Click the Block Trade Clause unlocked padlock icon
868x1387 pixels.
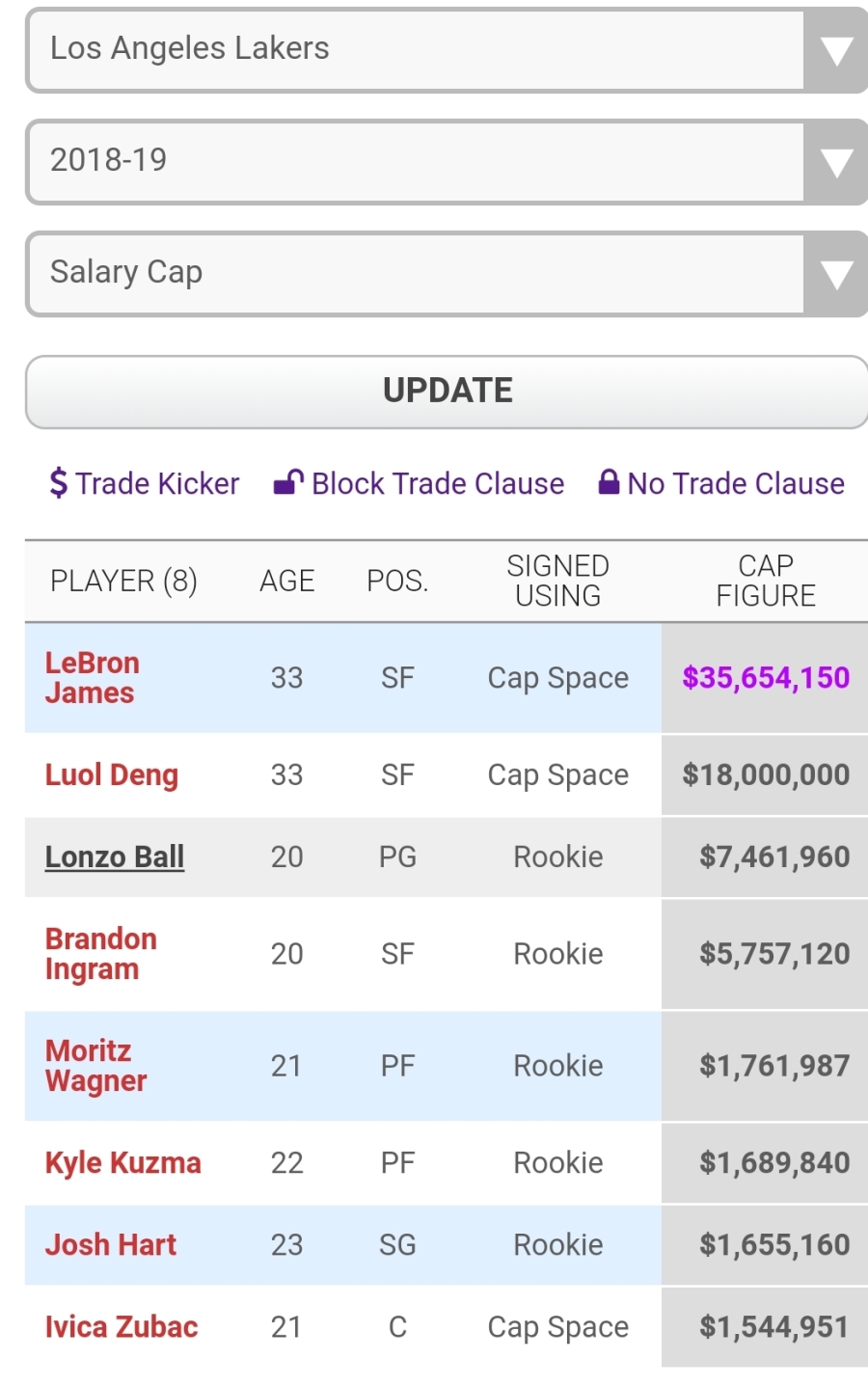pos(288,481)
